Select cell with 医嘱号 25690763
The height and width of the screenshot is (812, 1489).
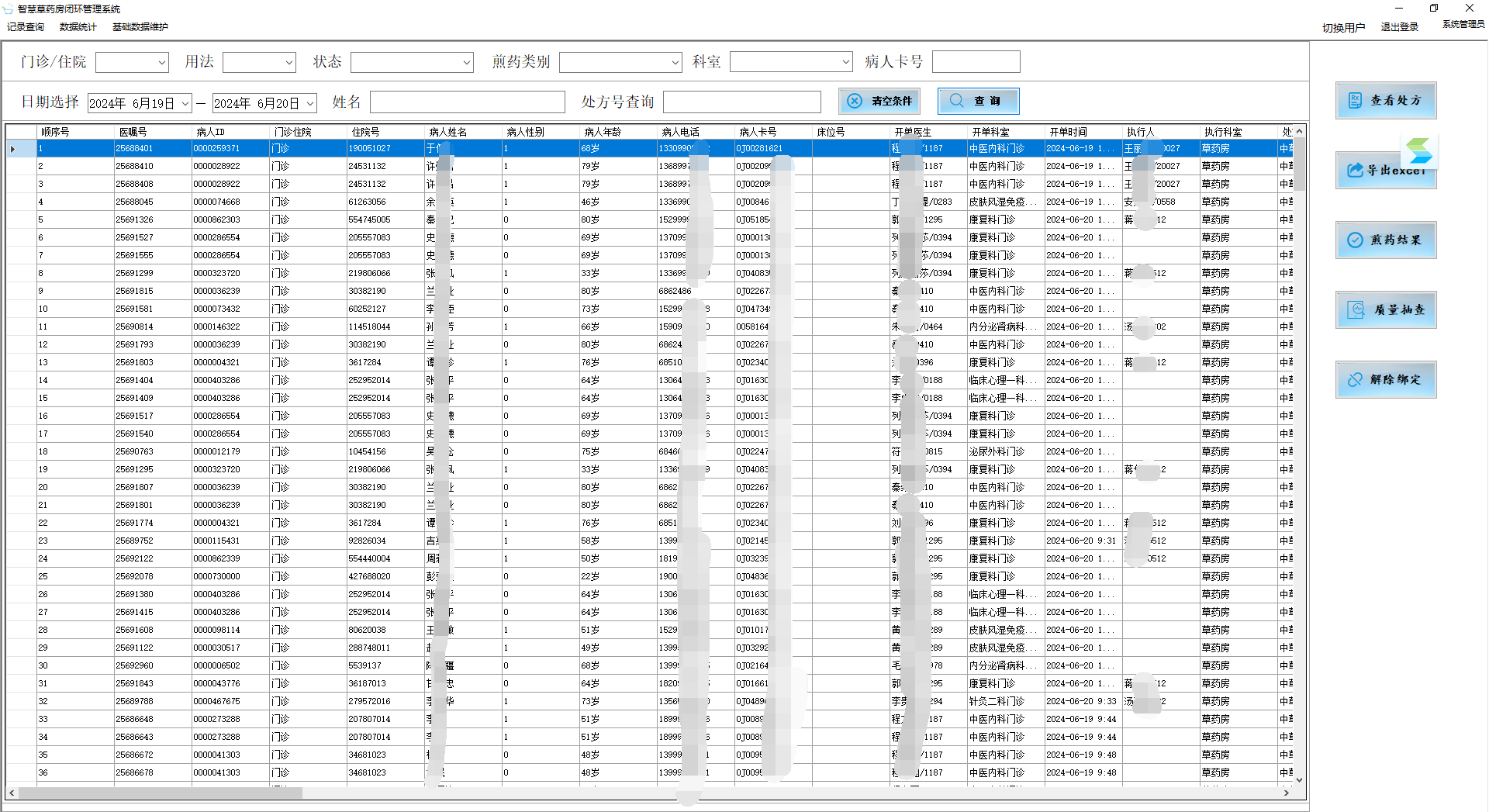coord(153,451)
